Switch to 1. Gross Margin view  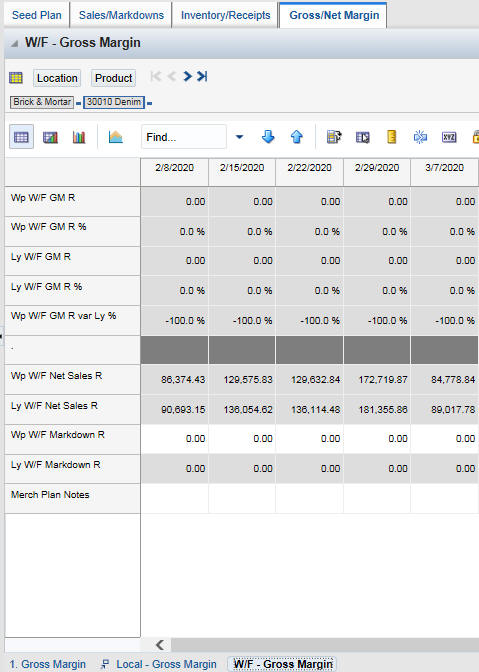48,664
